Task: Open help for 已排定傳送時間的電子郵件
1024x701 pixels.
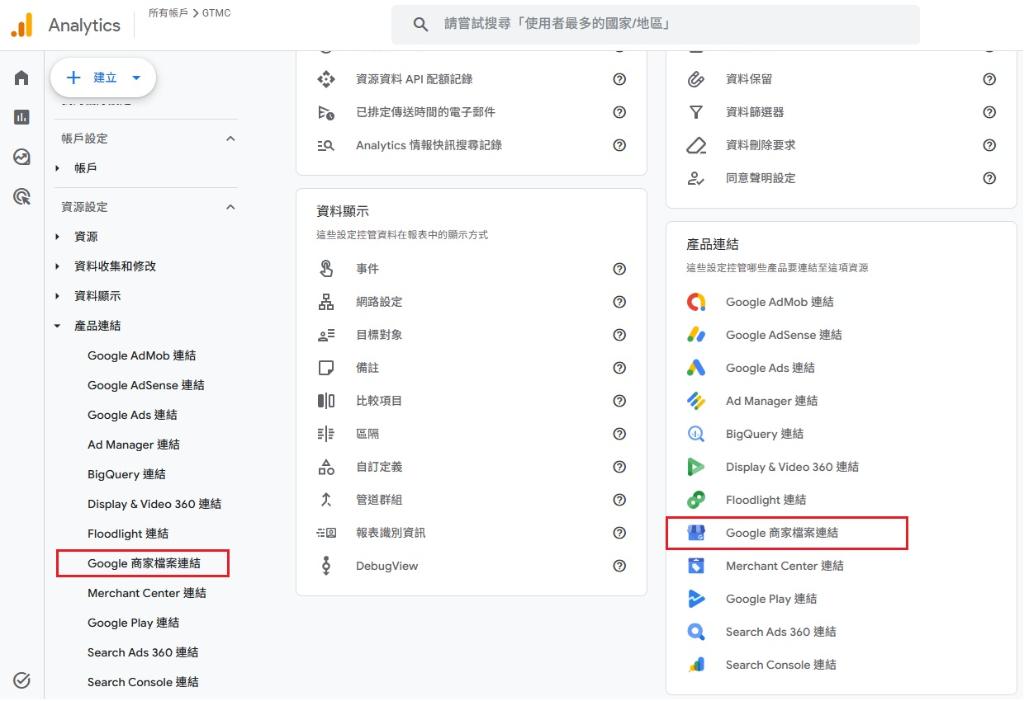Action: tap(619, 112)
